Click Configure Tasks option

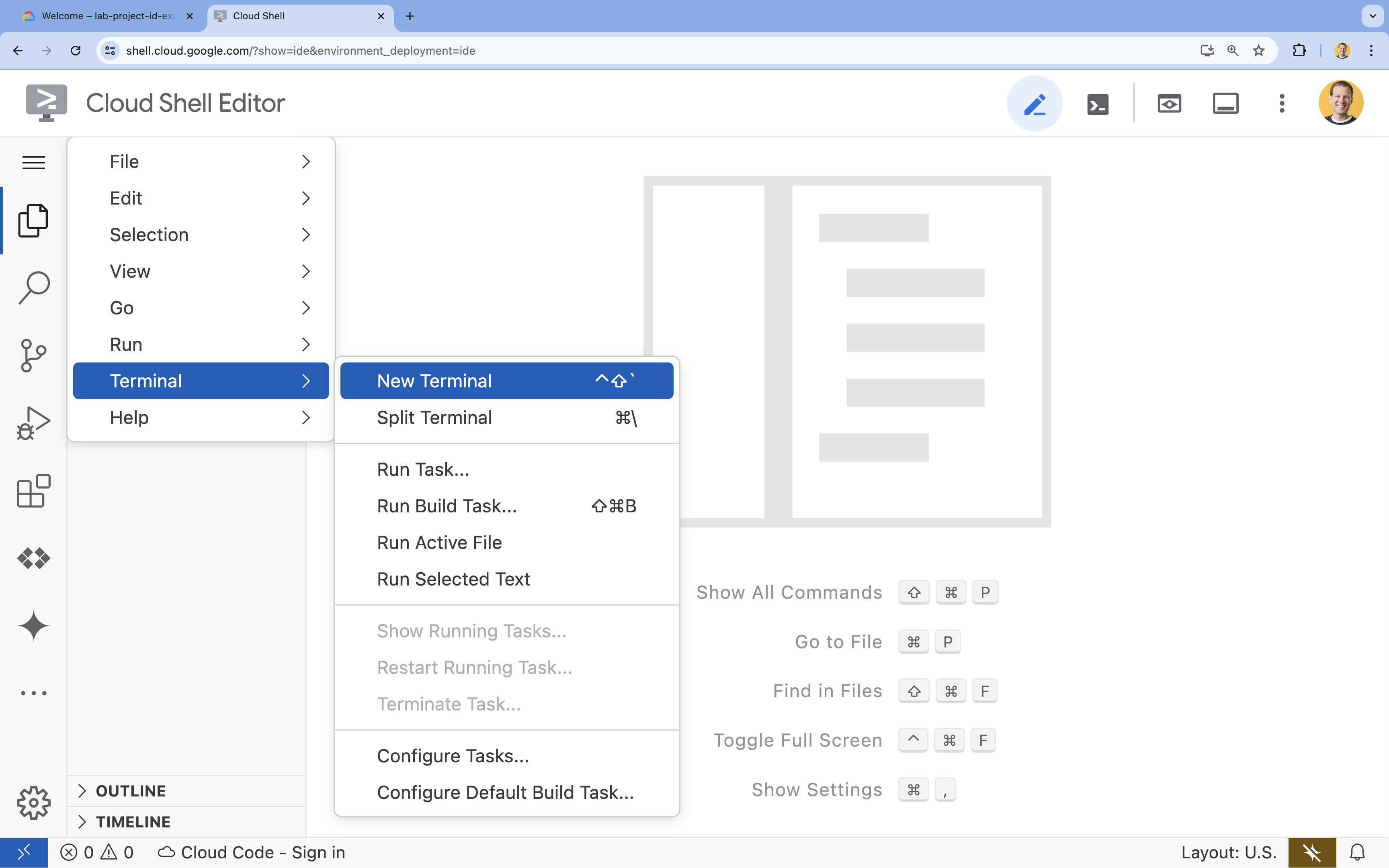(x=452, y=755)
